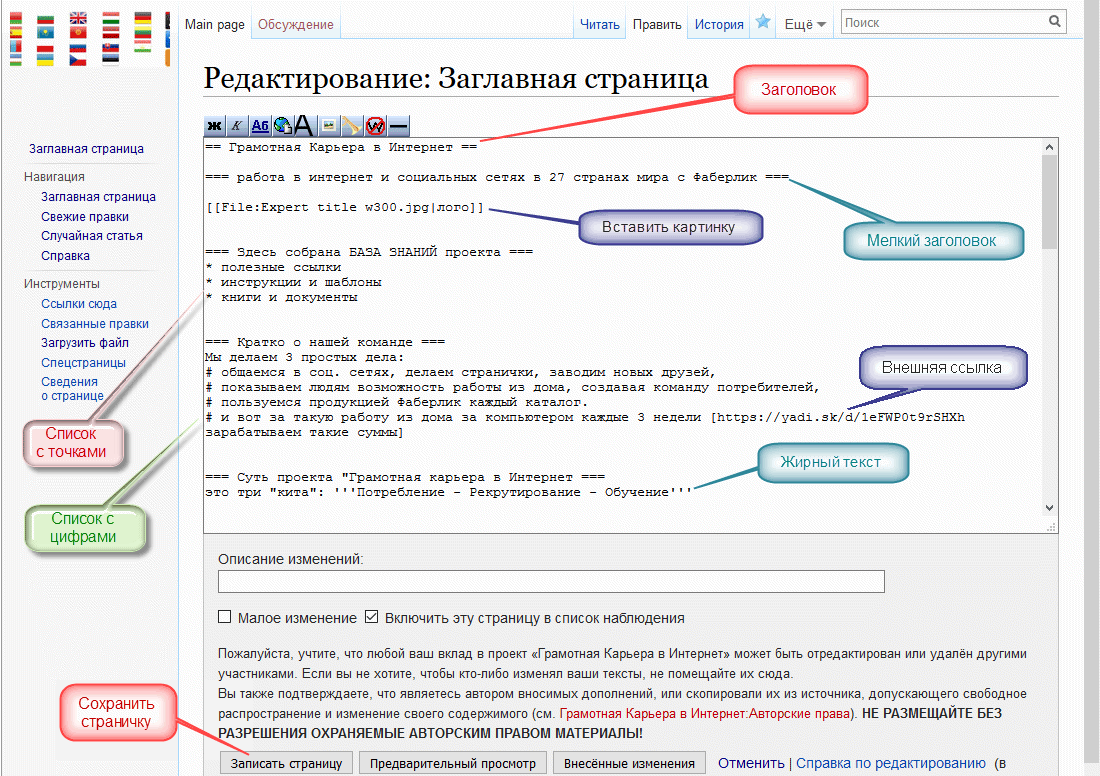Select the Slovakia flag
The height and width of the screenshot is (776, 1100).
[x=111, y=46]
